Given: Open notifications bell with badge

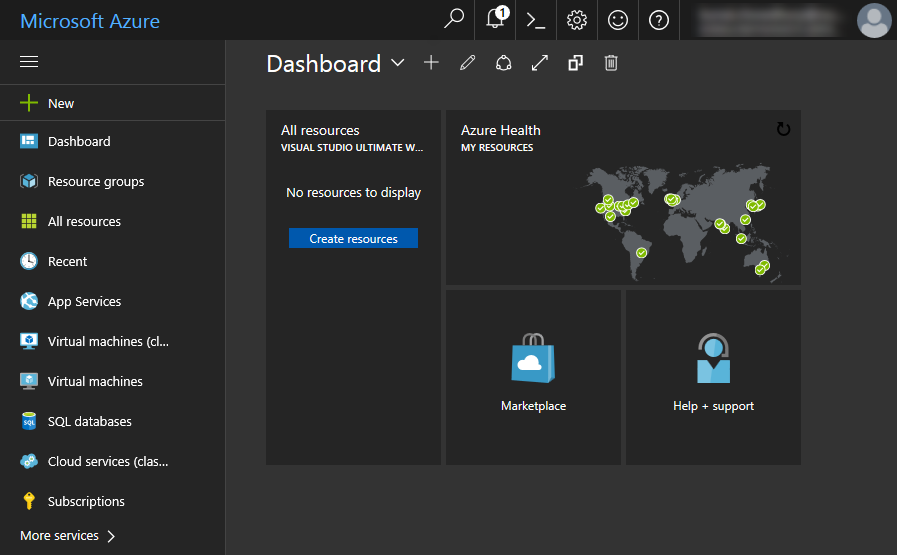Looking at the screenshot, I should (x=496, y=18).
